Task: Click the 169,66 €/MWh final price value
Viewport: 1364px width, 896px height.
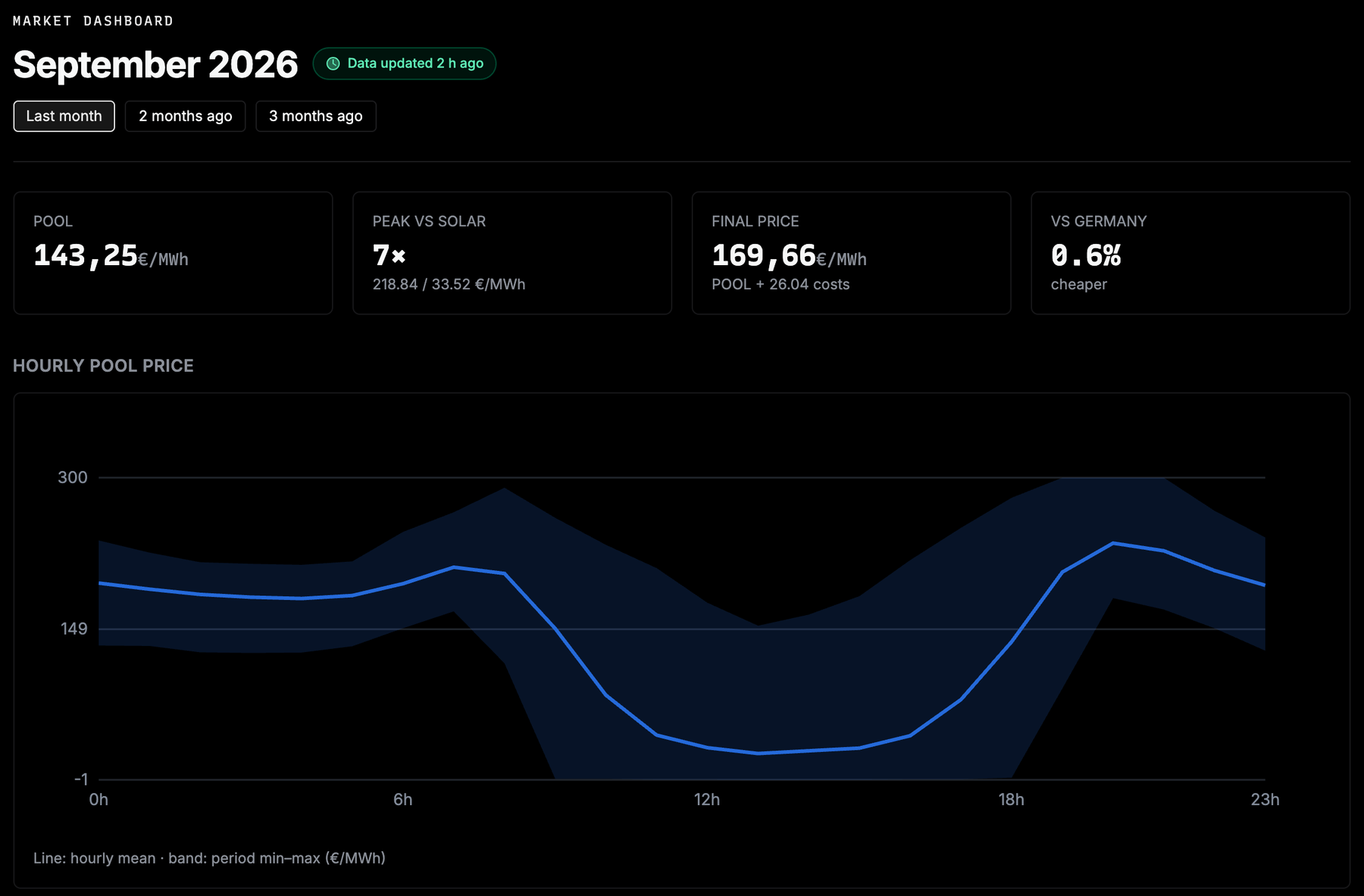Action: tap(789, 256)
